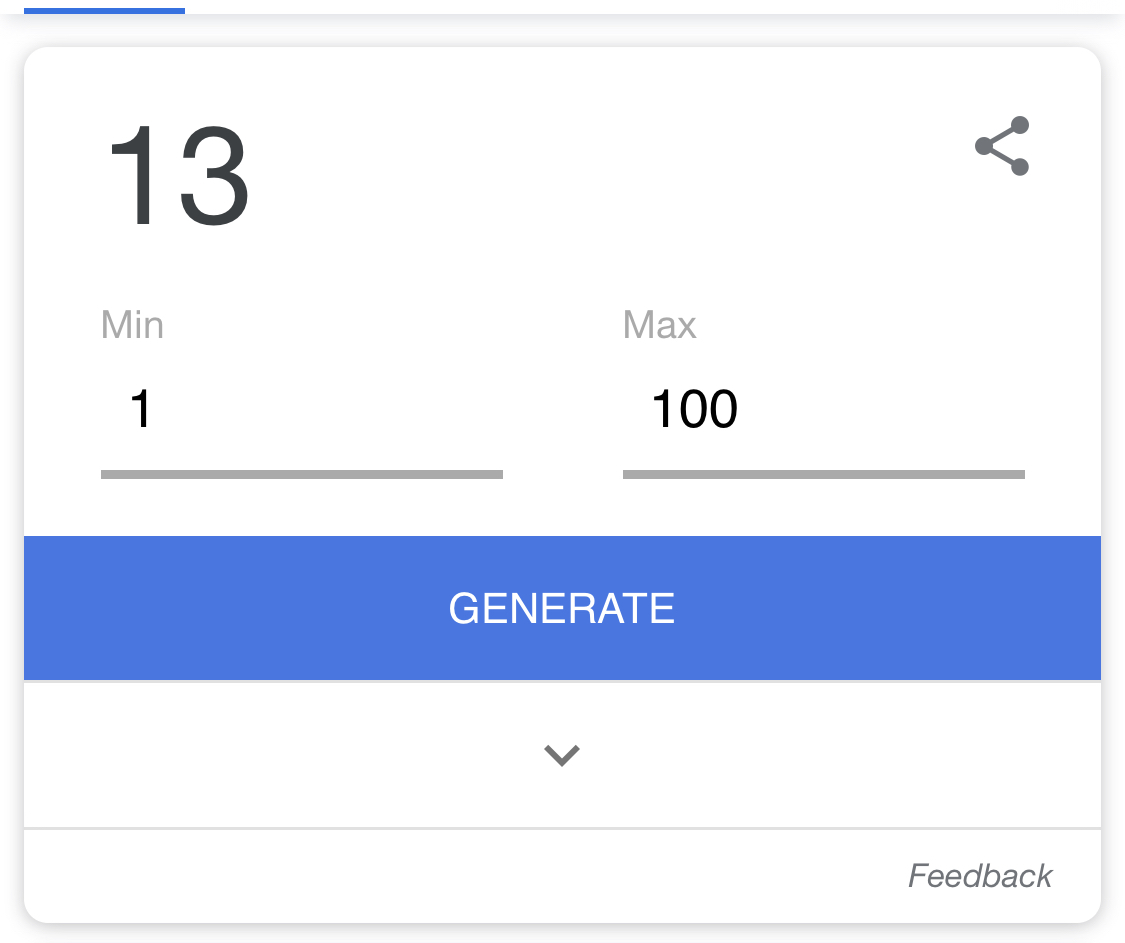This screenshot has width=1125, height=943.
Task: Focus the Min input field
Action: (301, 410)
